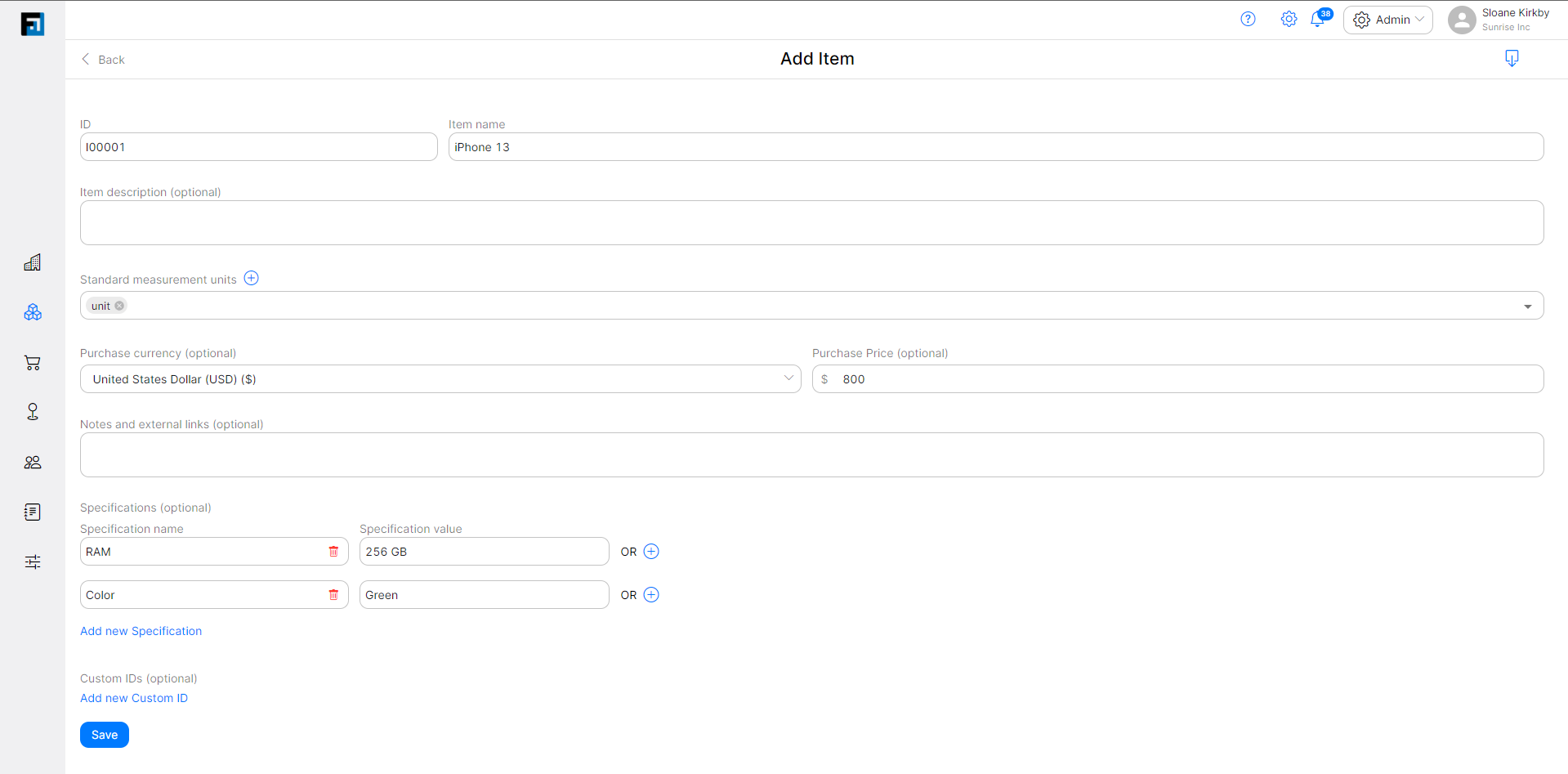The image size is (1568, 774).
Task: Open the Admin role dropdown
Action: coord(1387,20)
